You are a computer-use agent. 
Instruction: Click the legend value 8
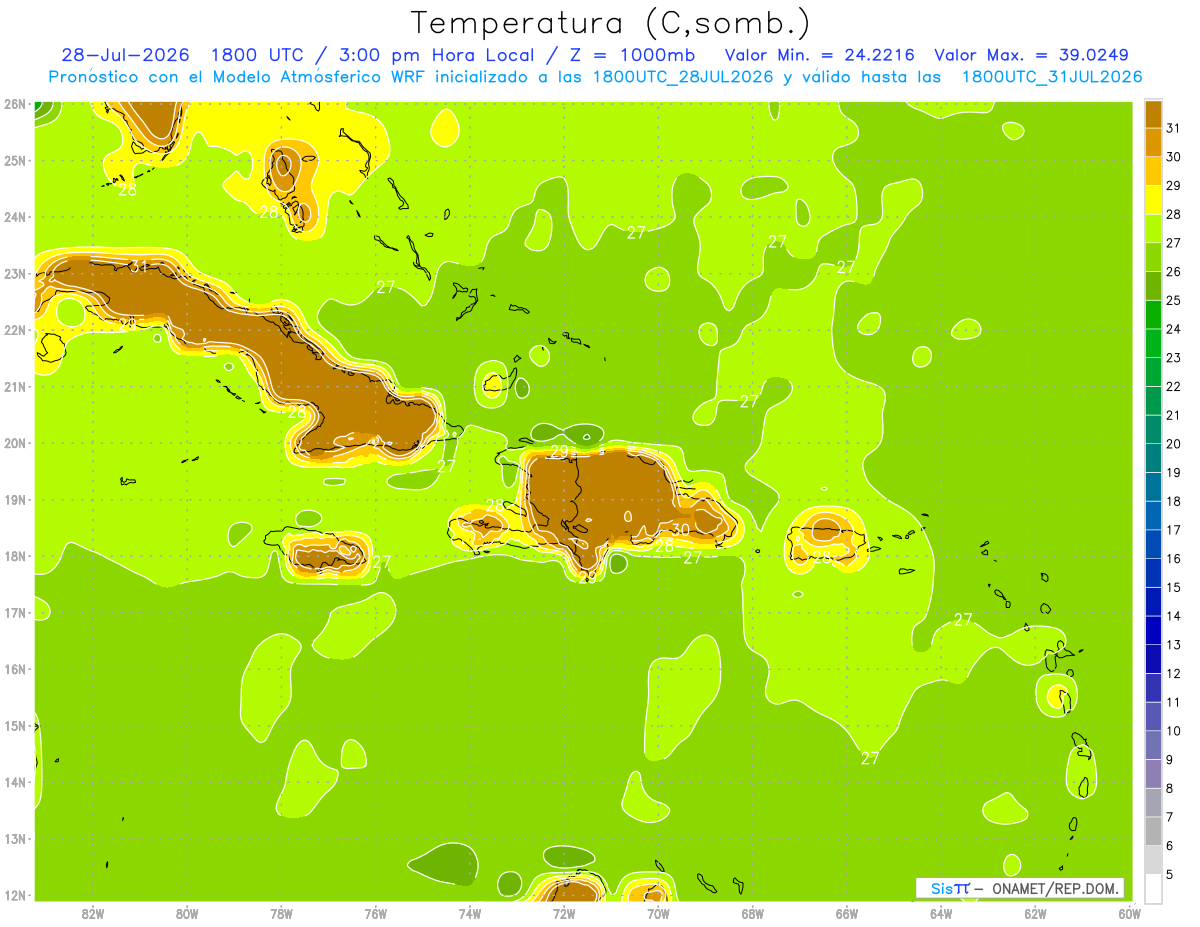pos(1171,789)
